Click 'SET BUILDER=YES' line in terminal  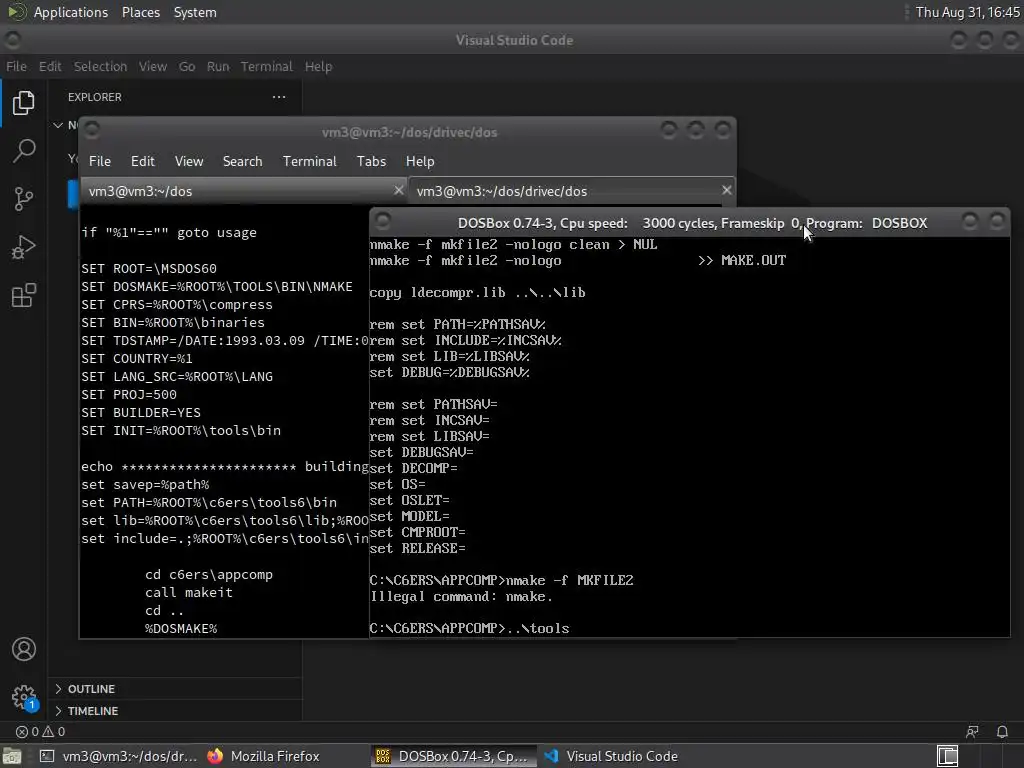[x=141, y=413]
